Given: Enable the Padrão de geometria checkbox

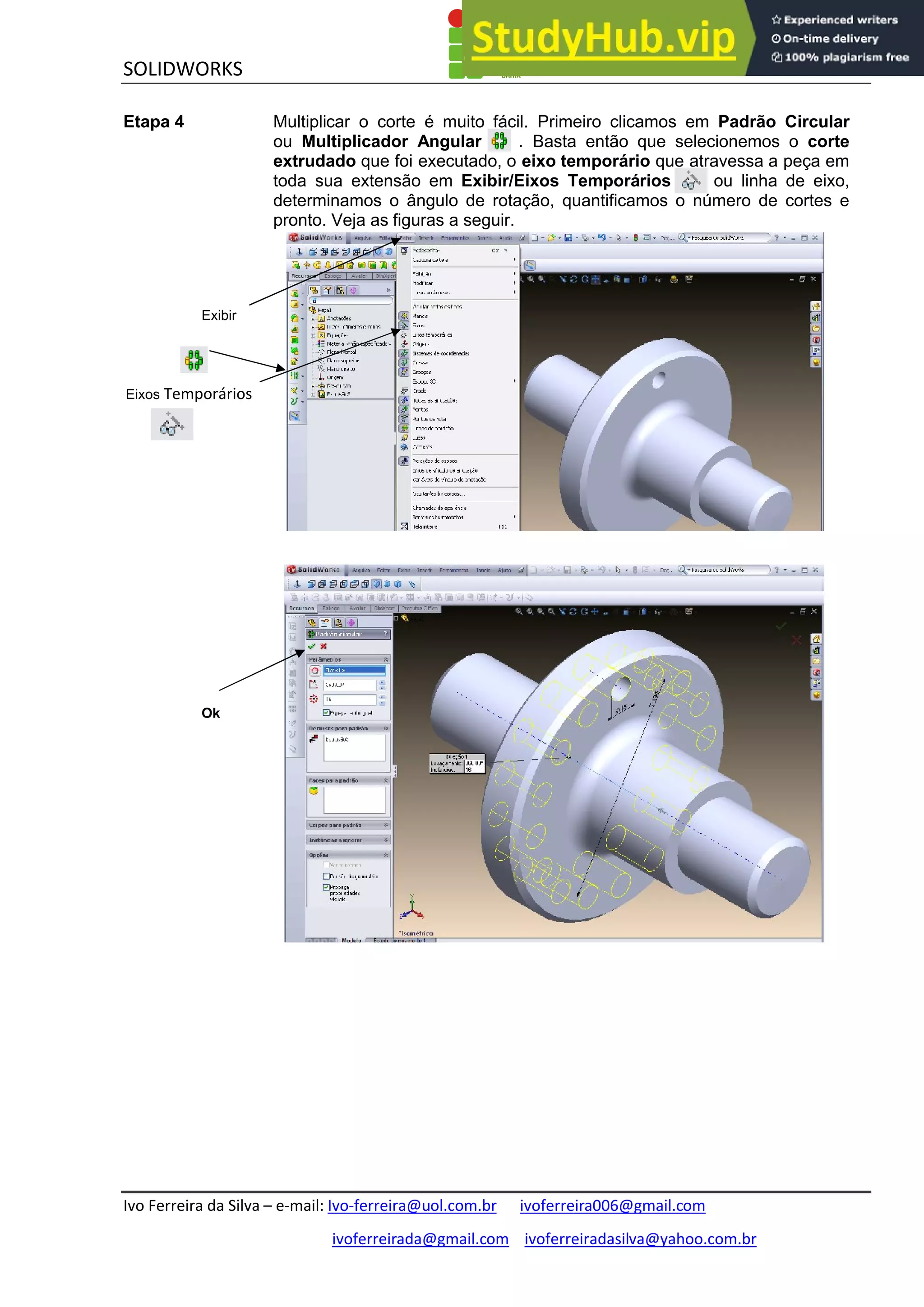Looking at the screenshot, I should click(326, 876).
